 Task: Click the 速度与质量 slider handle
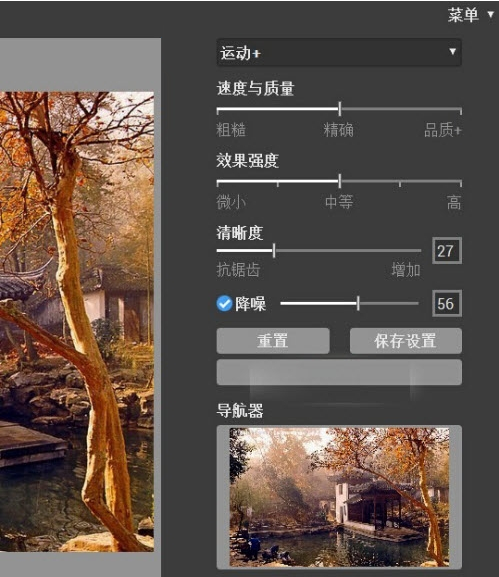click(340, 109)
